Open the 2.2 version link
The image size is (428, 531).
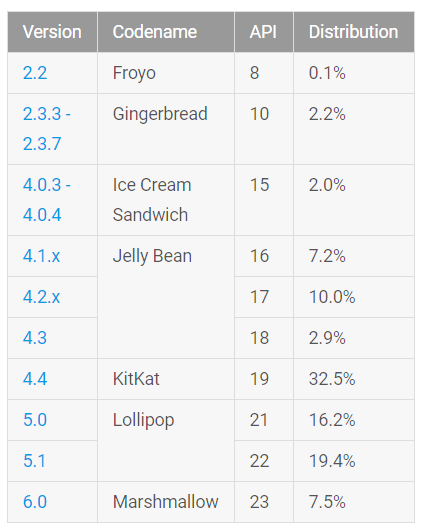(x=35, y=73)
